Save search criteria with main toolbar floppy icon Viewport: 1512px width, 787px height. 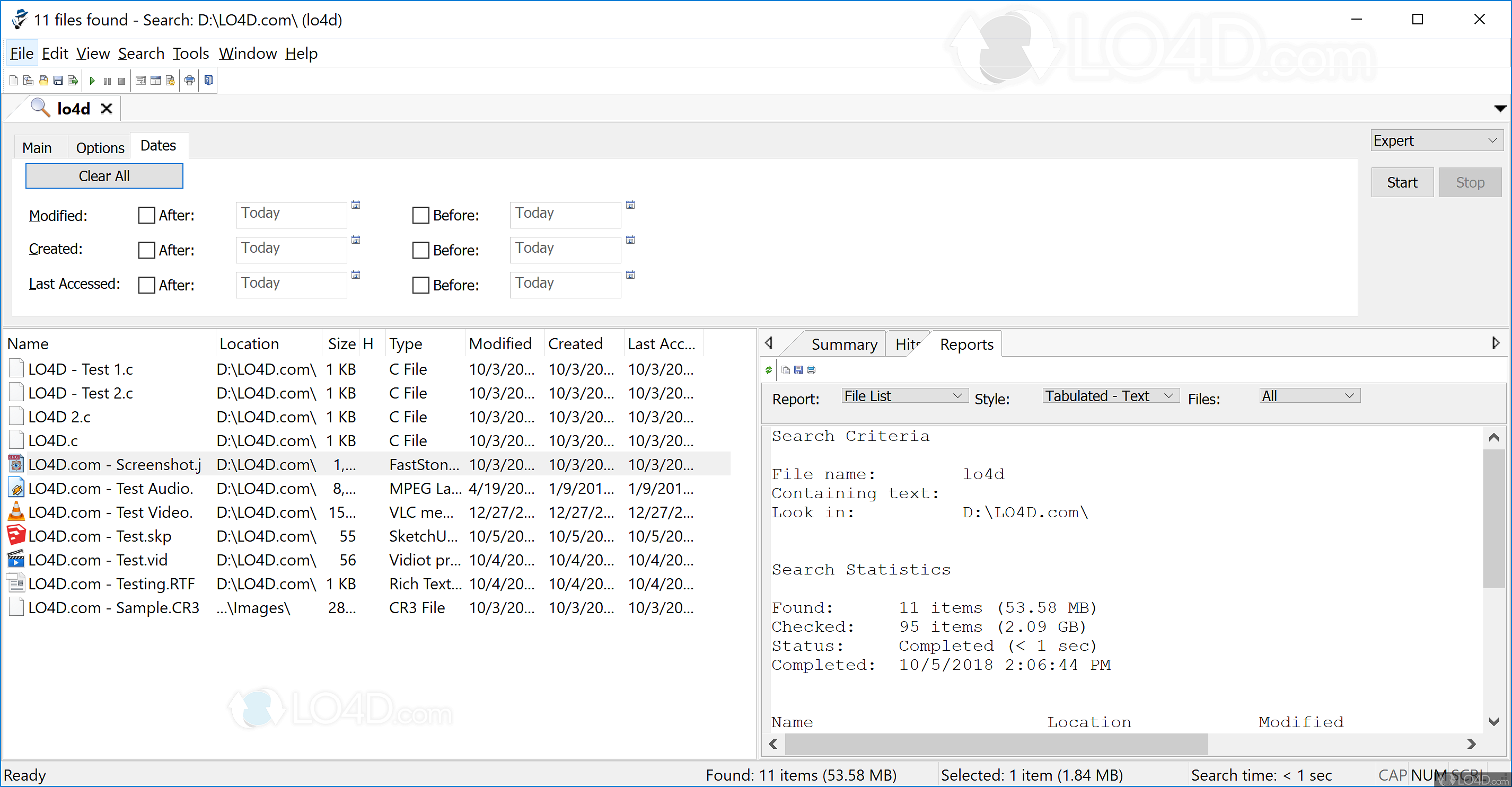(x=58, y=81)
